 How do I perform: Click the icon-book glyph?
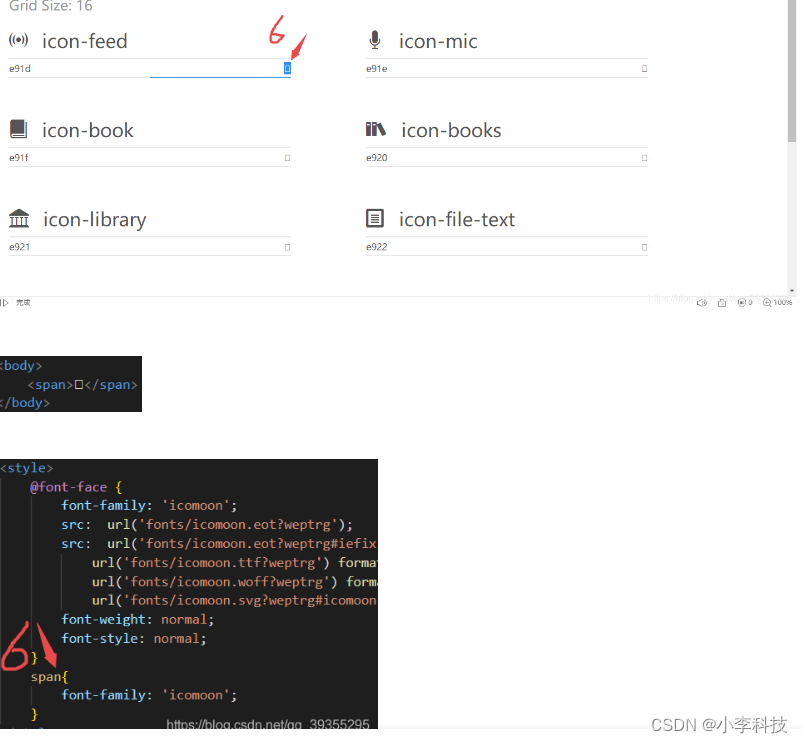[x=19, y=130]
